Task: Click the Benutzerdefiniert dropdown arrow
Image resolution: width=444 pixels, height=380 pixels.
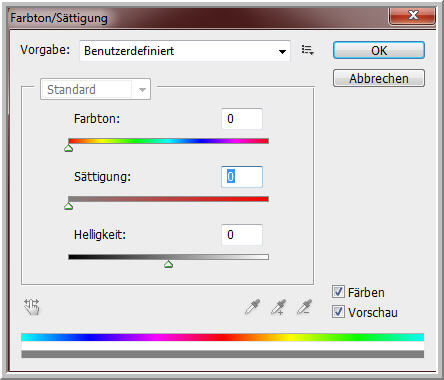Action: click(282, 51)
